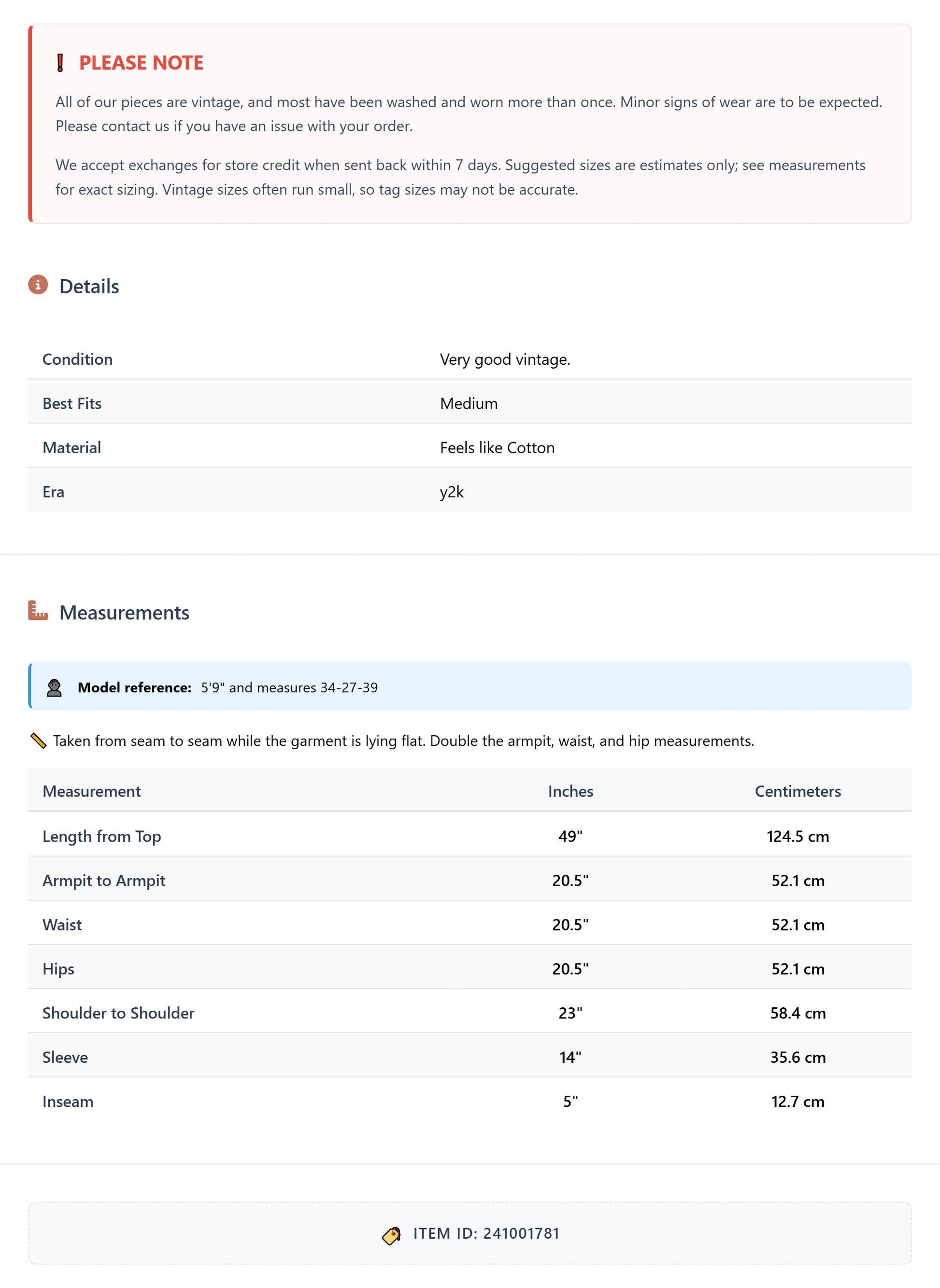Click the yellow ruler emoji icon
940x1288 pixels.
point(38,741)
